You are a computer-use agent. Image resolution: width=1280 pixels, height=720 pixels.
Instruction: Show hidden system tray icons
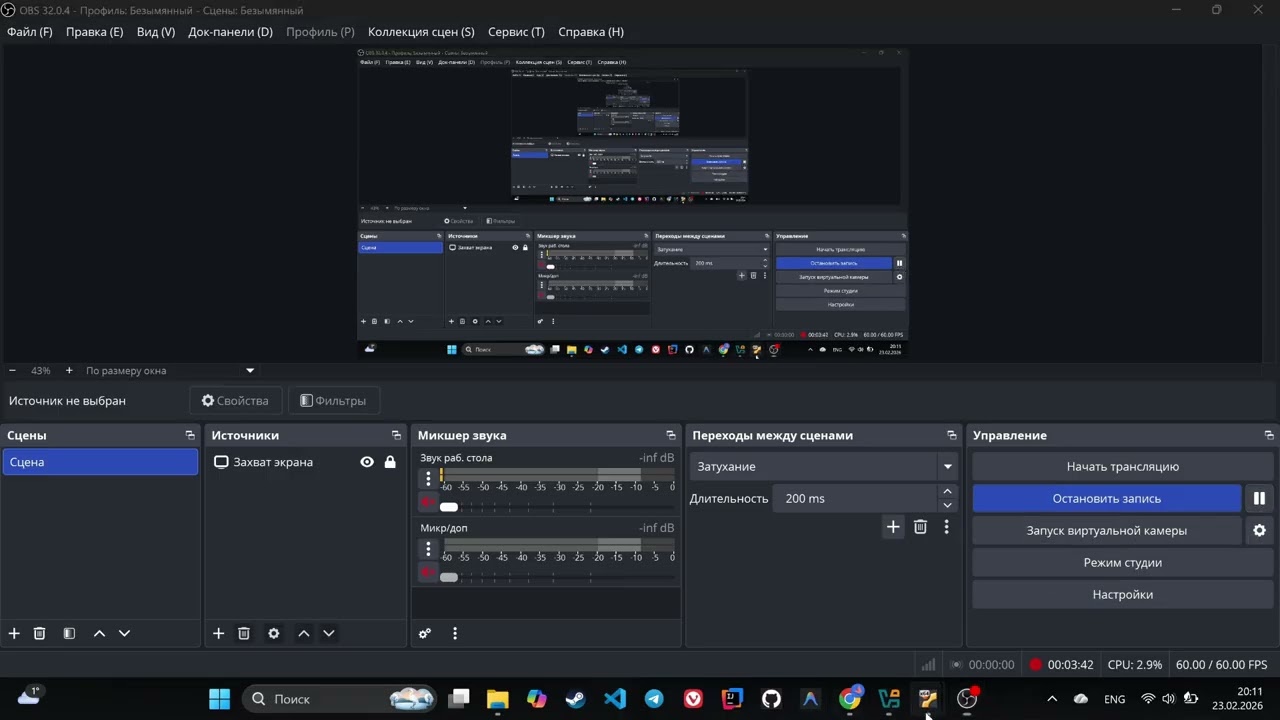pyautogui.click(x=1052, y=699)
